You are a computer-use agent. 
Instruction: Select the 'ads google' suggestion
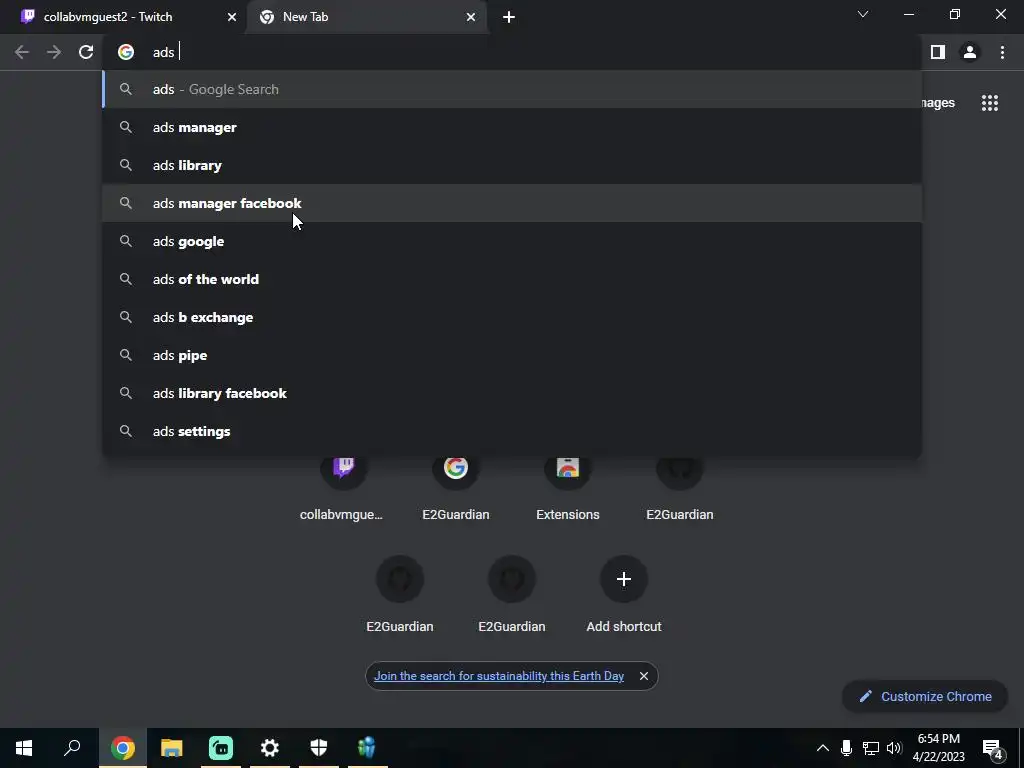512,241
